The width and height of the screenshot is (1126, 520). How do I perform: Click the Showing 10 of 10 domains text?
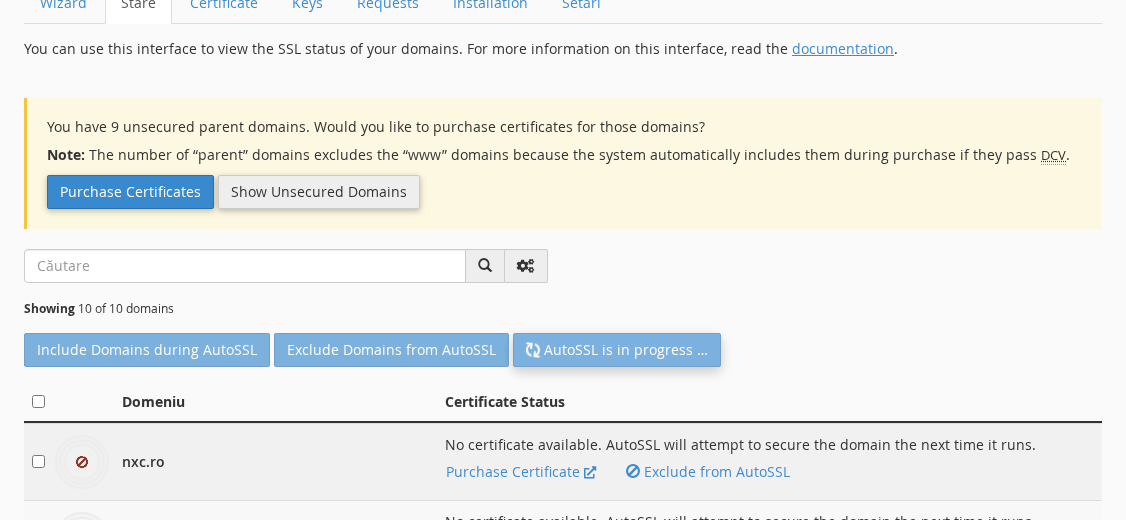(99, 308)
